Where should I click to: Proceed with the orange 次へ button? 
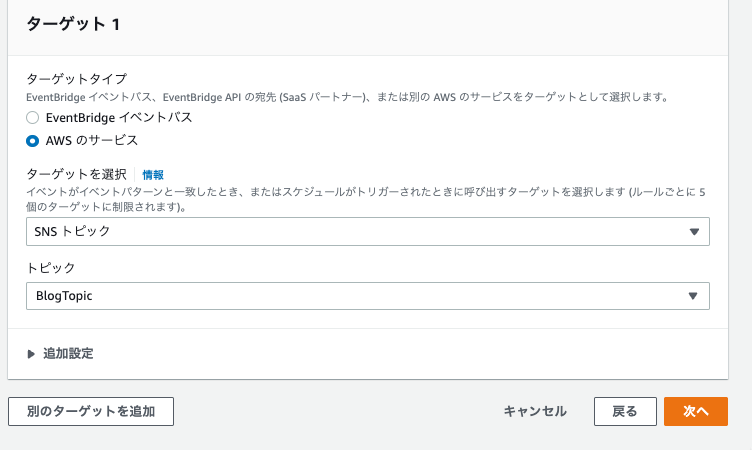pyautogui.click(x=696, y=411)
